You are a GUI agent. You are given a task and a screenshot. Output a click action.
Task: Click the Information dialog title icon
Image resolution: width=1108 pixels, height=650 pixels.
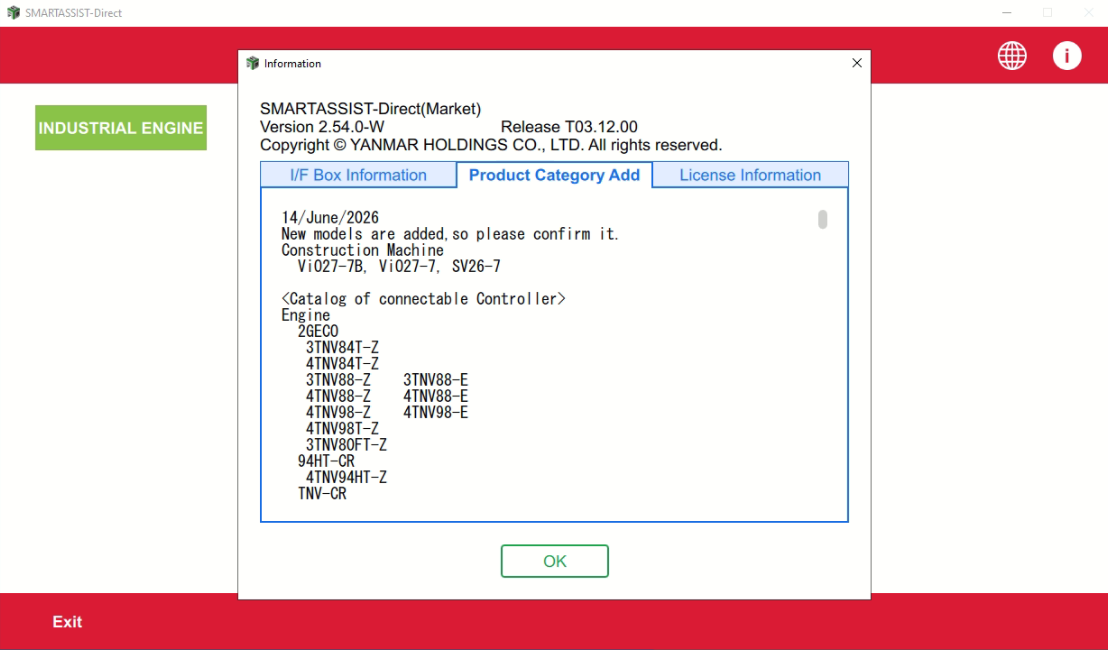tap(252, 64)
